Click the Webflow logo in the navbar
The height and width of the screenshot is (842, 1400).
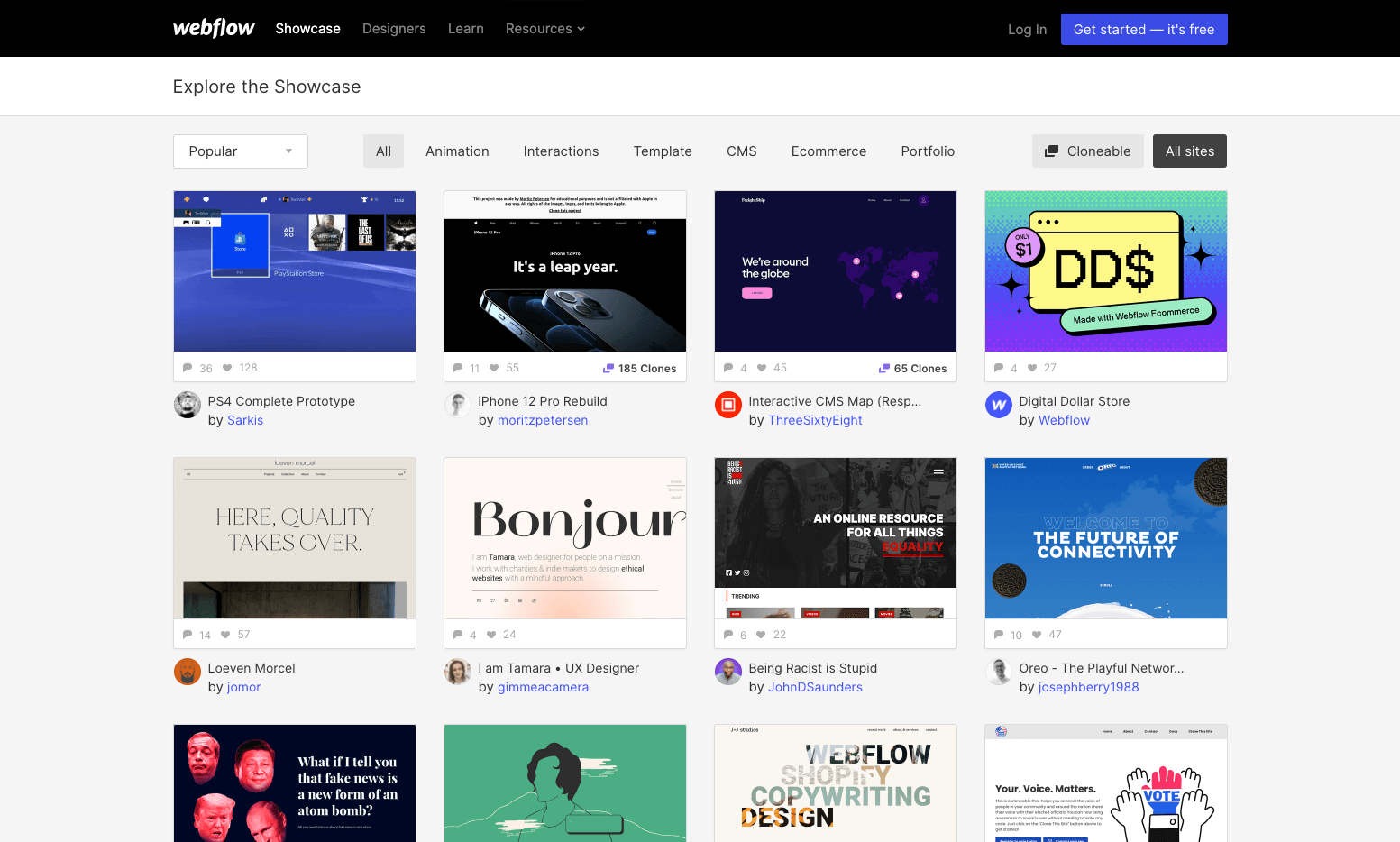pyautogui.click(x=214, y=28)
